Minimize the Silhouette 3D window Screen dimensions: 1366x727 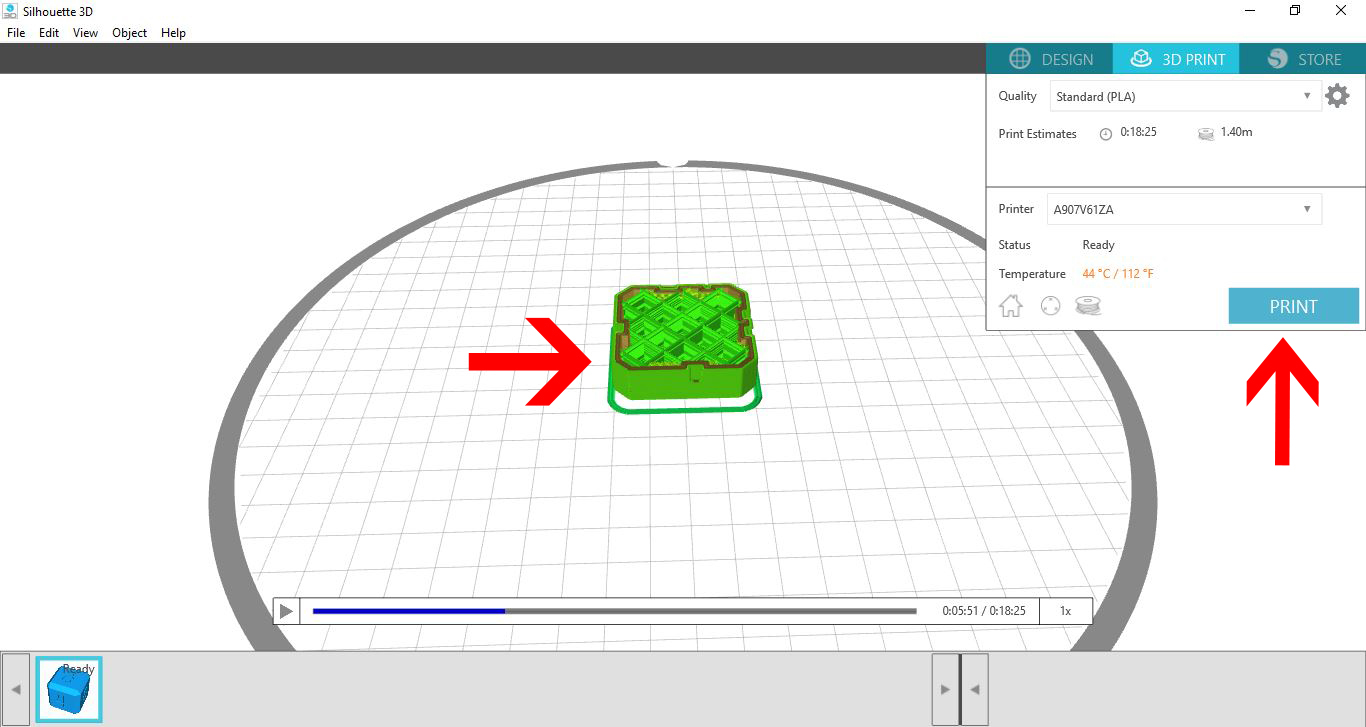coord(1250,11)
